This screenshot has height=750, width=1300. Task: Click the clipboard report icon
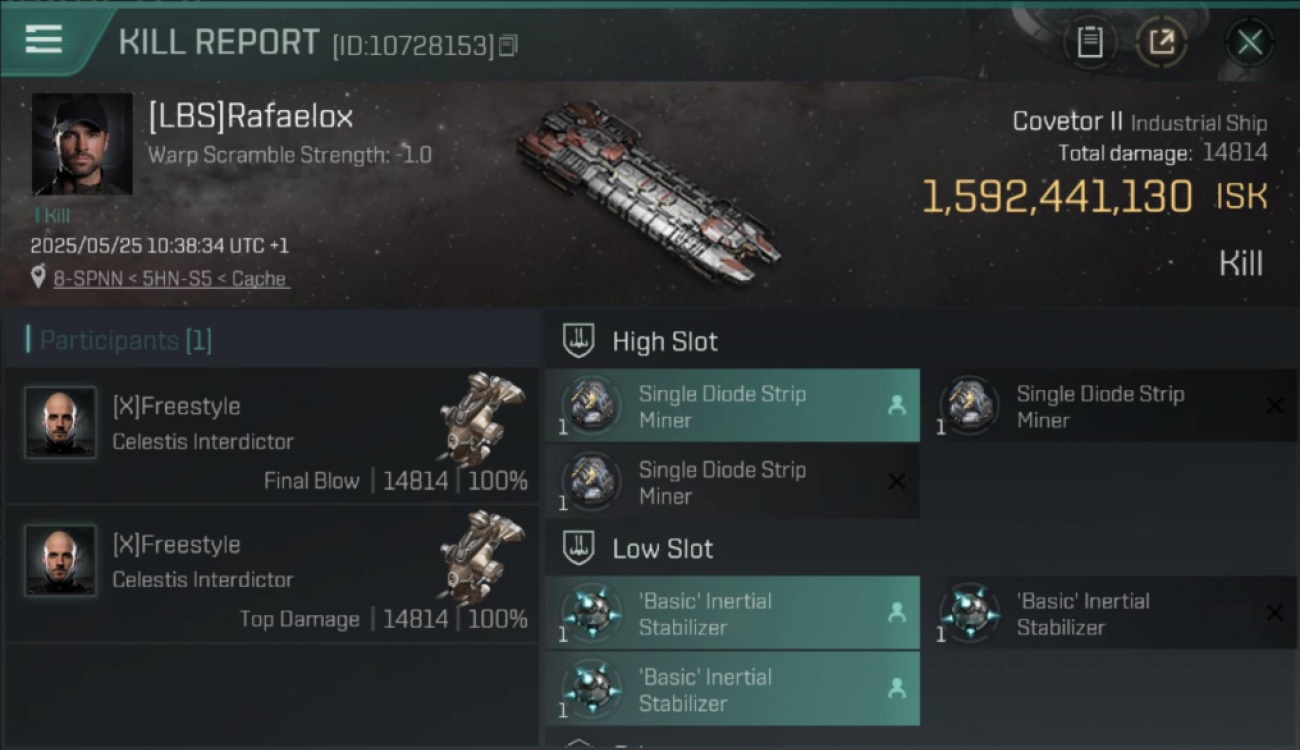(x=1090, y=42)
